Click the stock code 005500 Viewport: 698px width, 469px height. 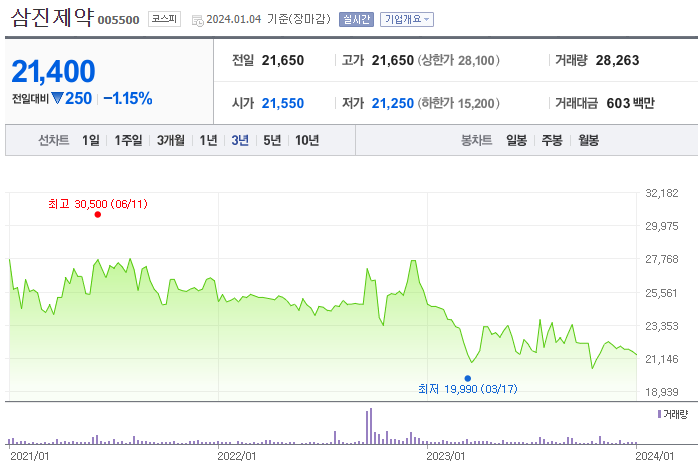118,20
